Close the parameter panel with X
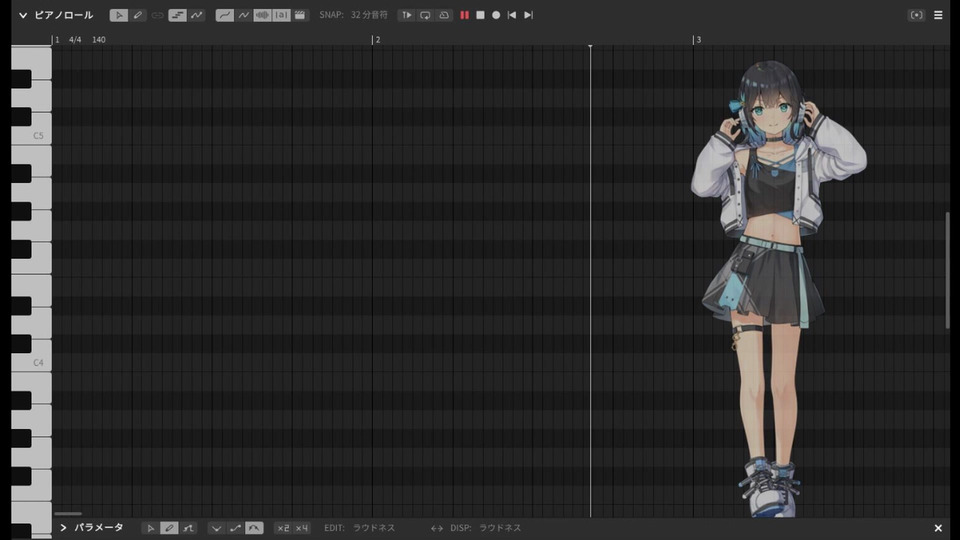The width and height of the screenshot is (960, 540). [938, 528]
